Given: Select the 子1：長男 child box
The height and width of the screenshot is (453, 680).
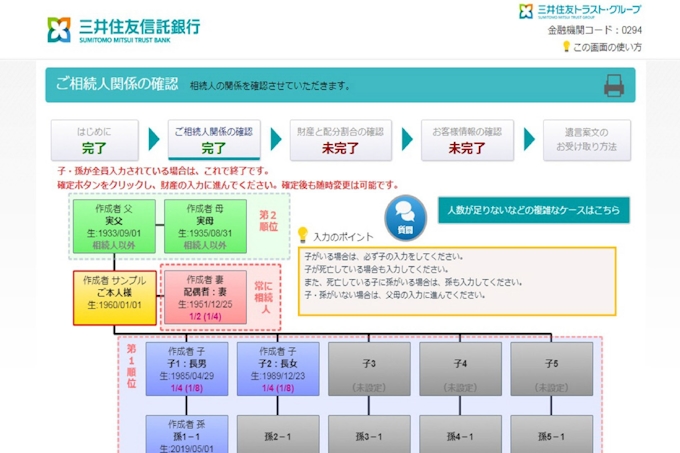Looking at the screenshot, I should pyautogui.click(x=186, y=370).
